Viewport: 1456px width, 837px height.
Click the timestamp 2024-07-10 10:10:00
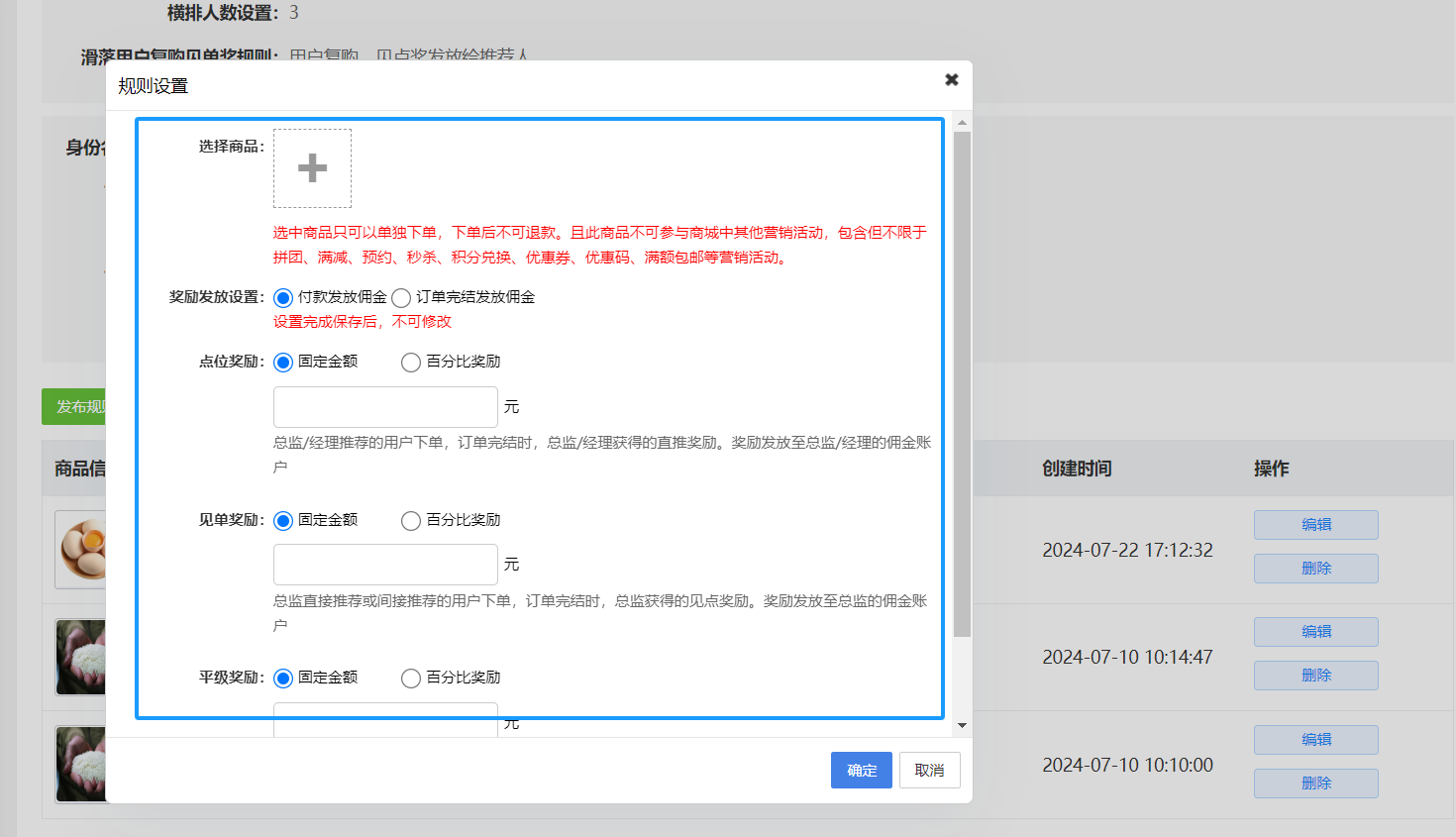tap(1127, 765)
